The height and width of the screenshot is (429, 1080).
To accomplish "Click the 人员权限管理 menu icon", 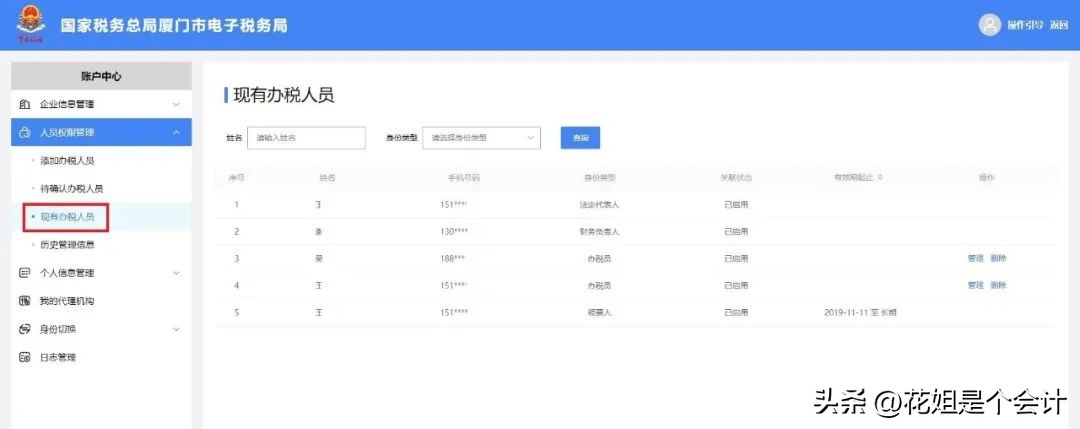I will coord(25,132).
